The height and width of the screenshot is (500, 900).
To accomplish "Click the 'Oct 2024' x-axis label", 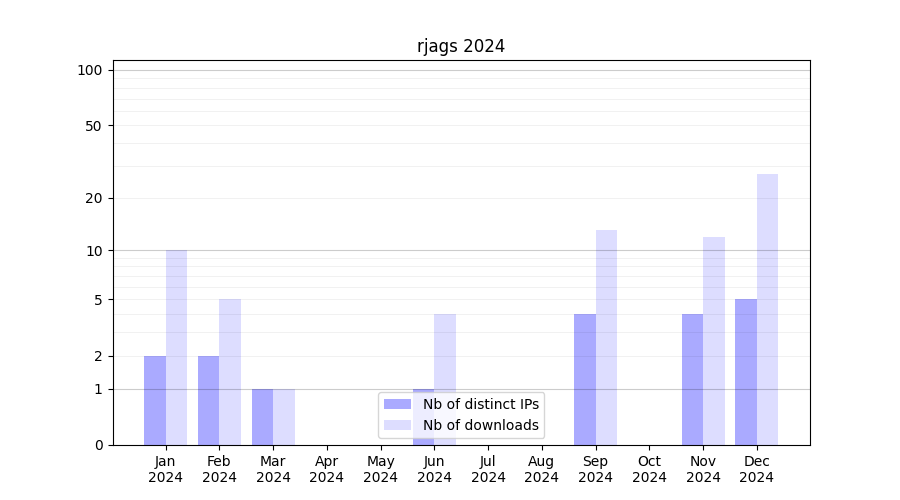I will pos(649,469).
